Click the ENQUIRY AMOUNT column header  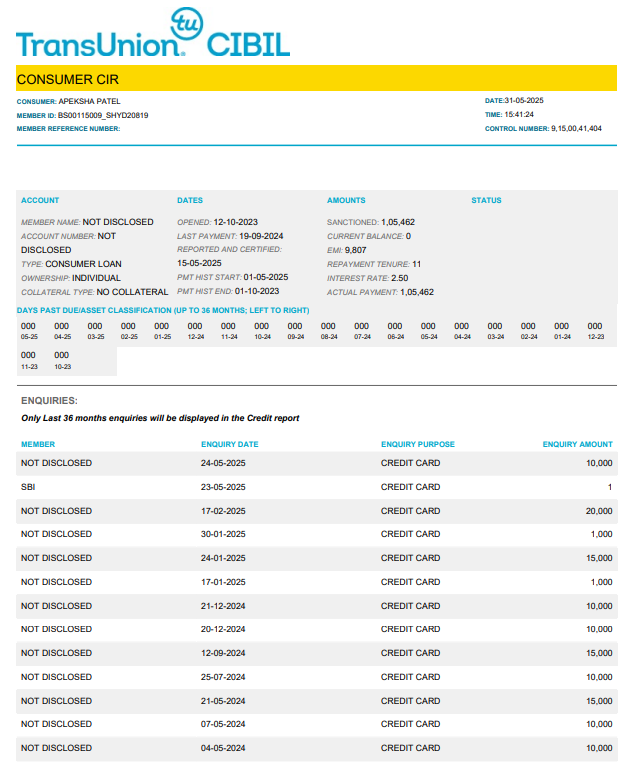(577, 444)
